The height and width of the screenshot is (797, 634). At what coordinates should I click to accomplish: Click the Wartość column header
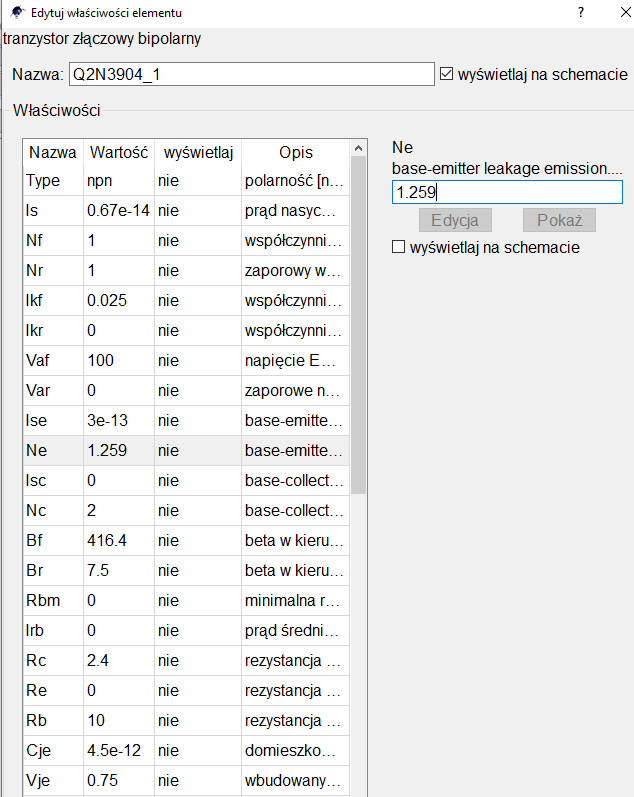(118, 153)
